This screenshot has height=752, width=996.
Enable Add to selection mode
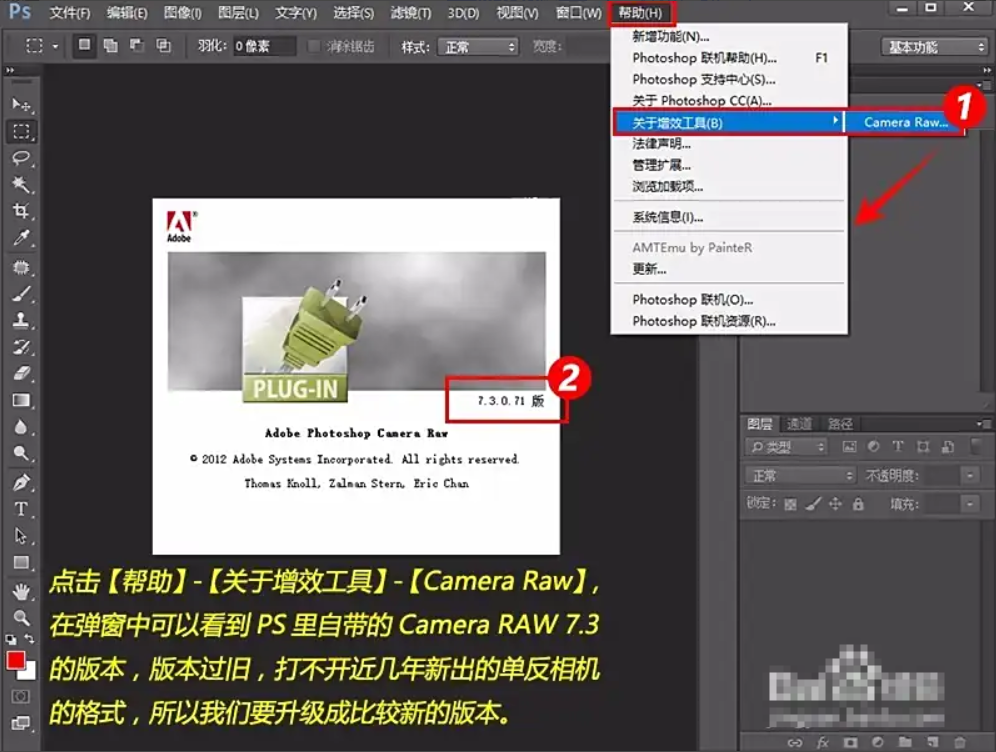click(x=110, y=44)
